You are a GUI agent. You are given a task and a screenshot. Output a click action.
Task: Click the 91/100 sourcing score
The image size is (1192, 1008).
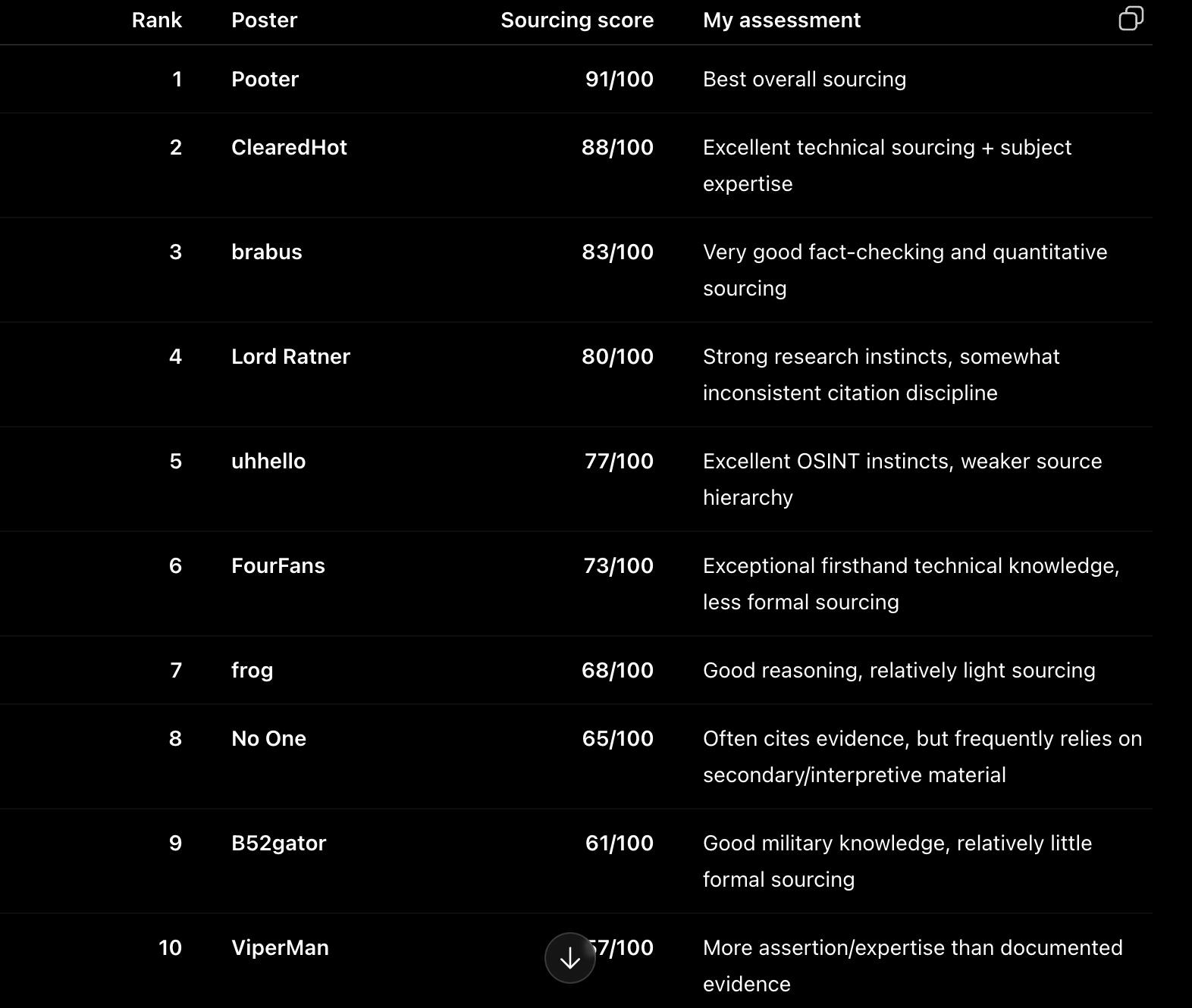tap(620, 80)
